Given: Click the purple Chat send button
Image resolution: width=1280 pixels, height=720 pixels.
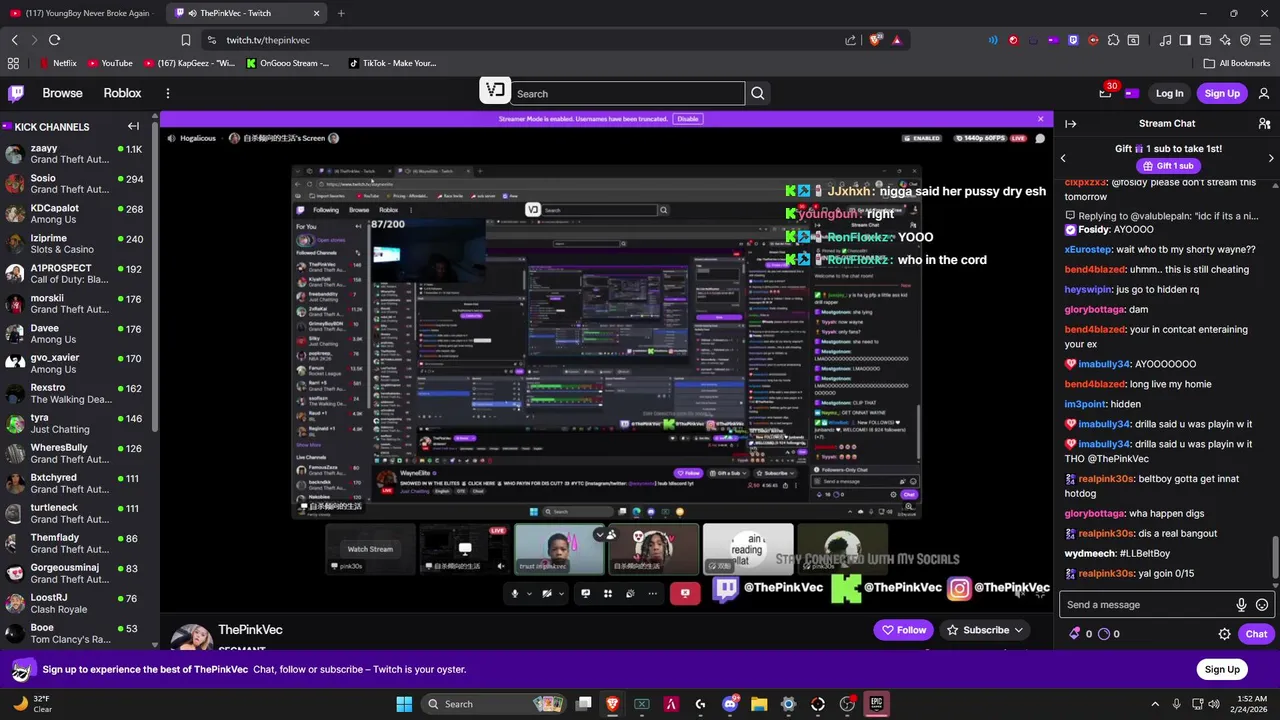Looking at the screenshot, I should pyautogui.click(x=1256, y=634).
